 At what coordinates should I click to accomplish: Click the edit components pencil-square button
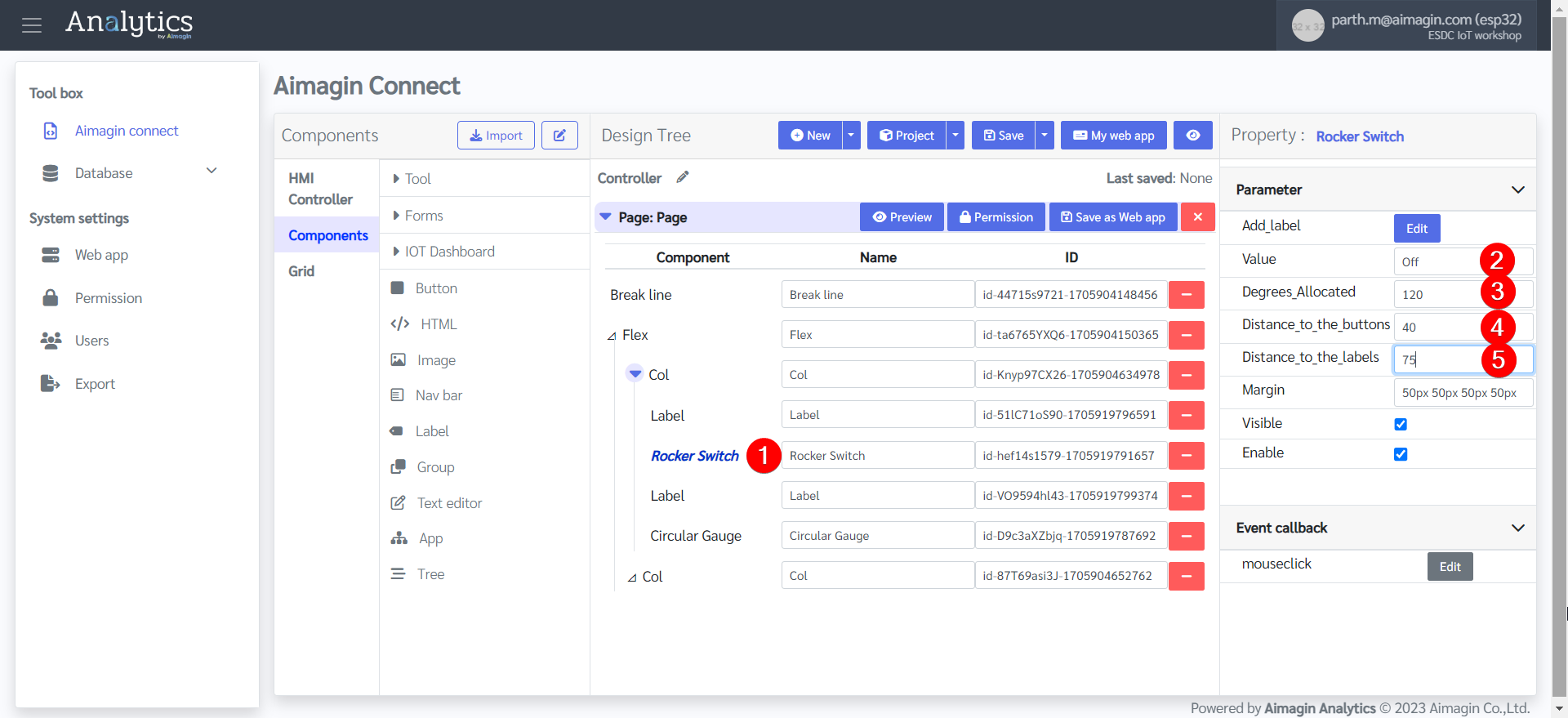559,136
